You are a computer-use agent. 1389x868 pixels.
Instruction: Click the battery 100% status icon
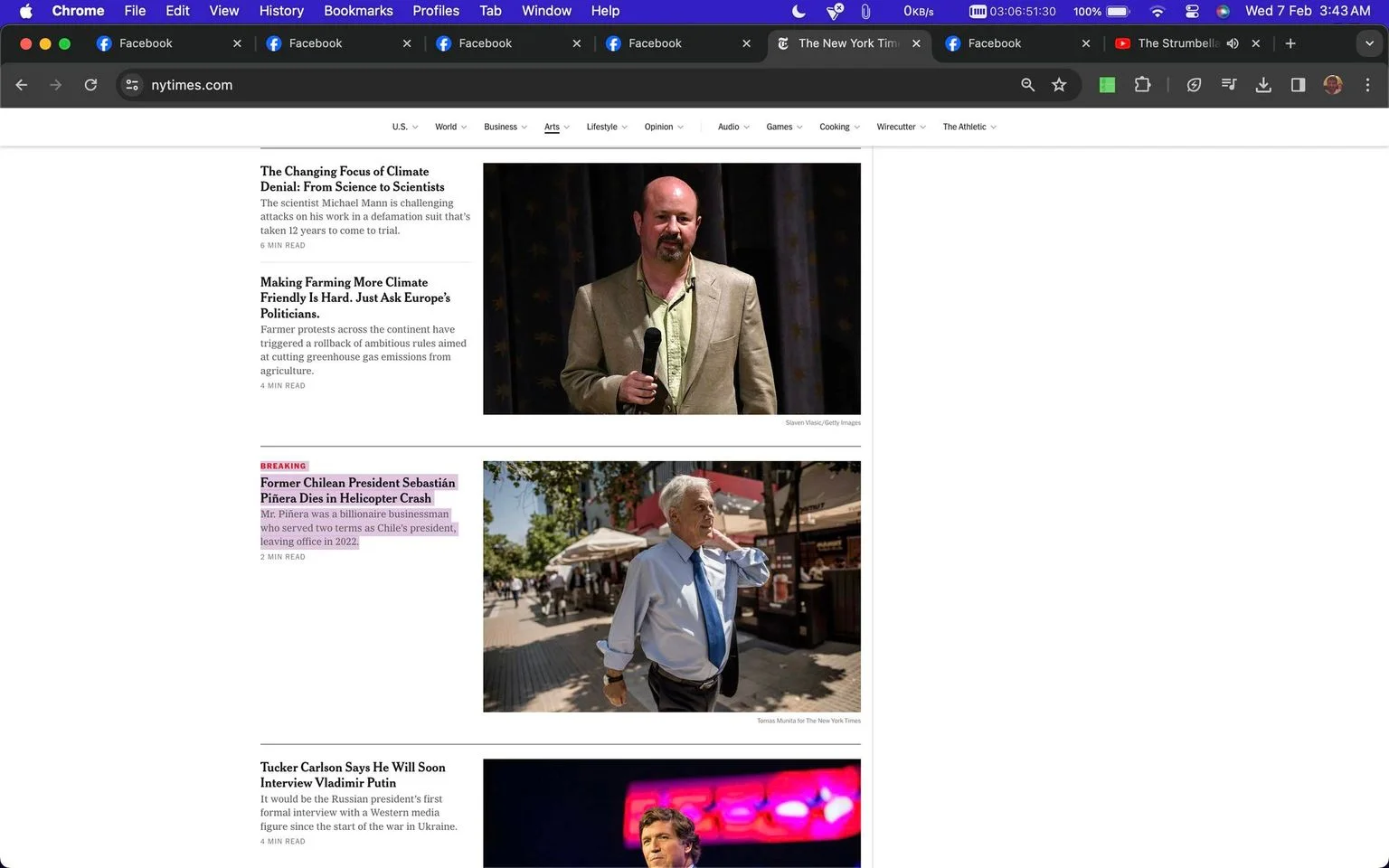point(1101,11)
